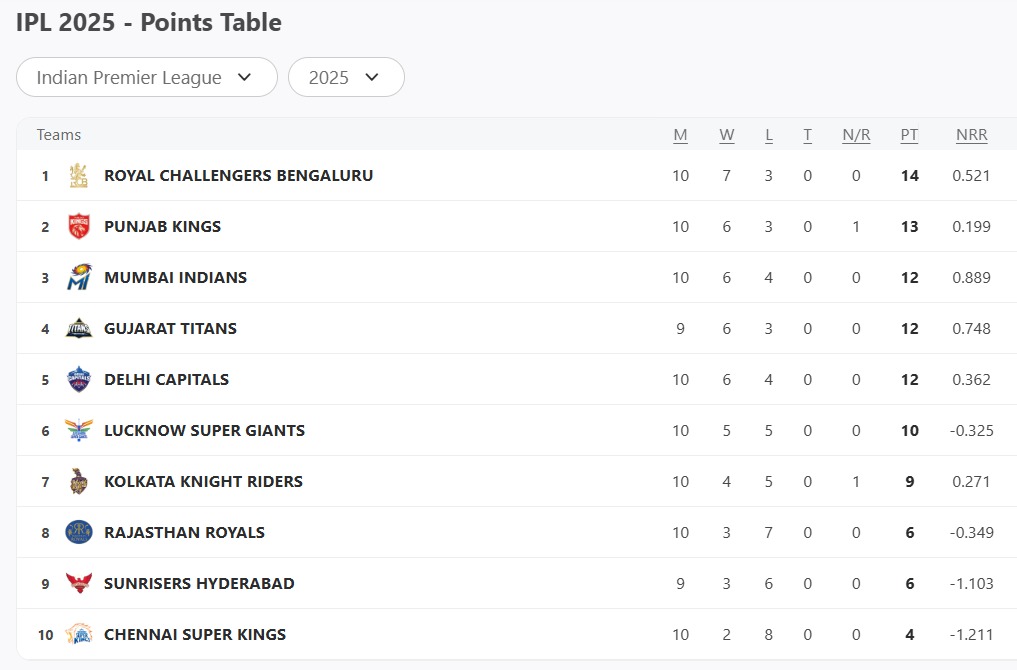Viewport: 1017px width, 670px height.
Task: Click the Mumbai Indians team logo
Action: (79, 277)
